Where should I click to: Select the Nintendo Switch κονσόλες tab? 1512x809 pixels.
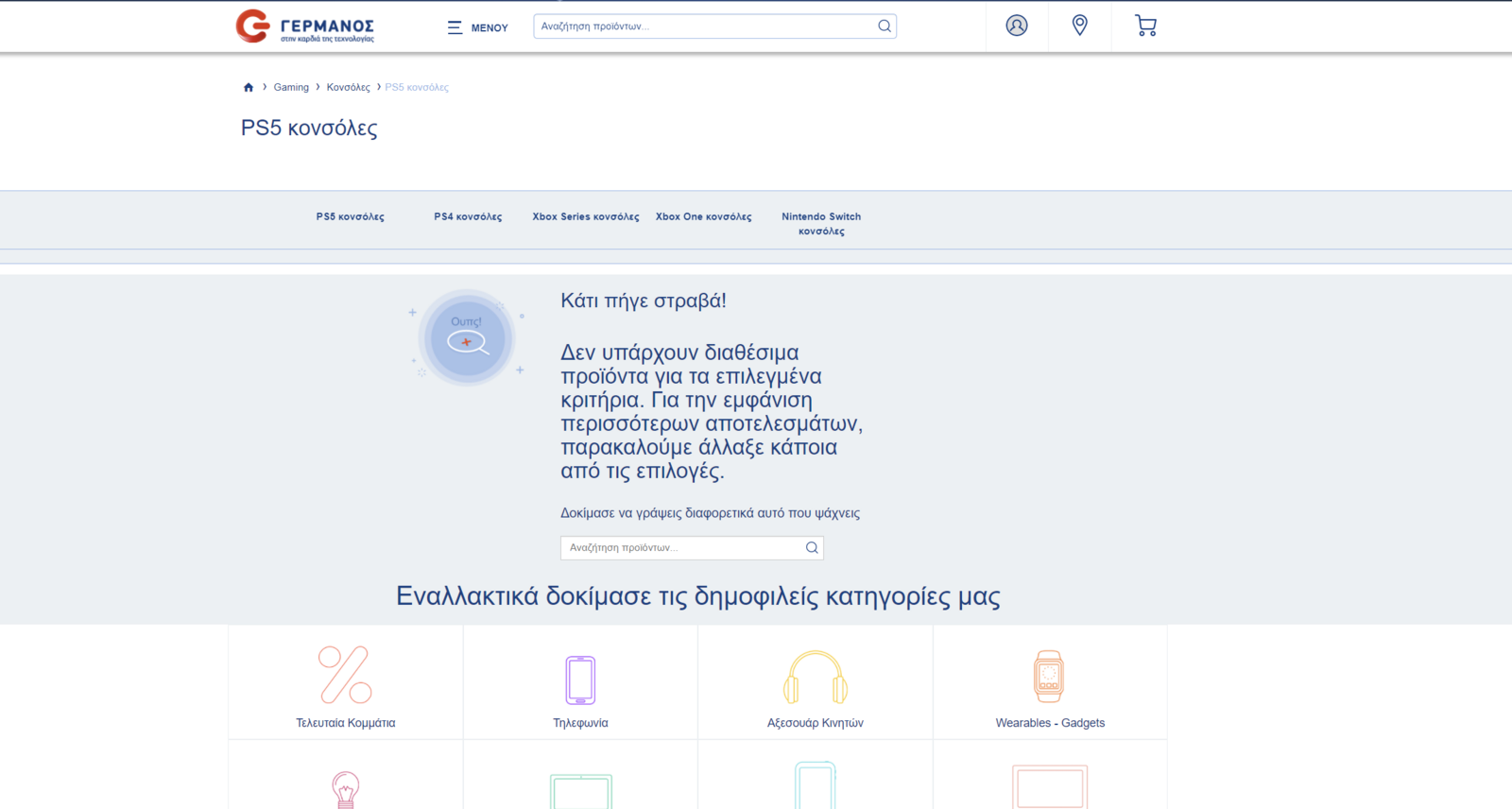coord(821,223)
